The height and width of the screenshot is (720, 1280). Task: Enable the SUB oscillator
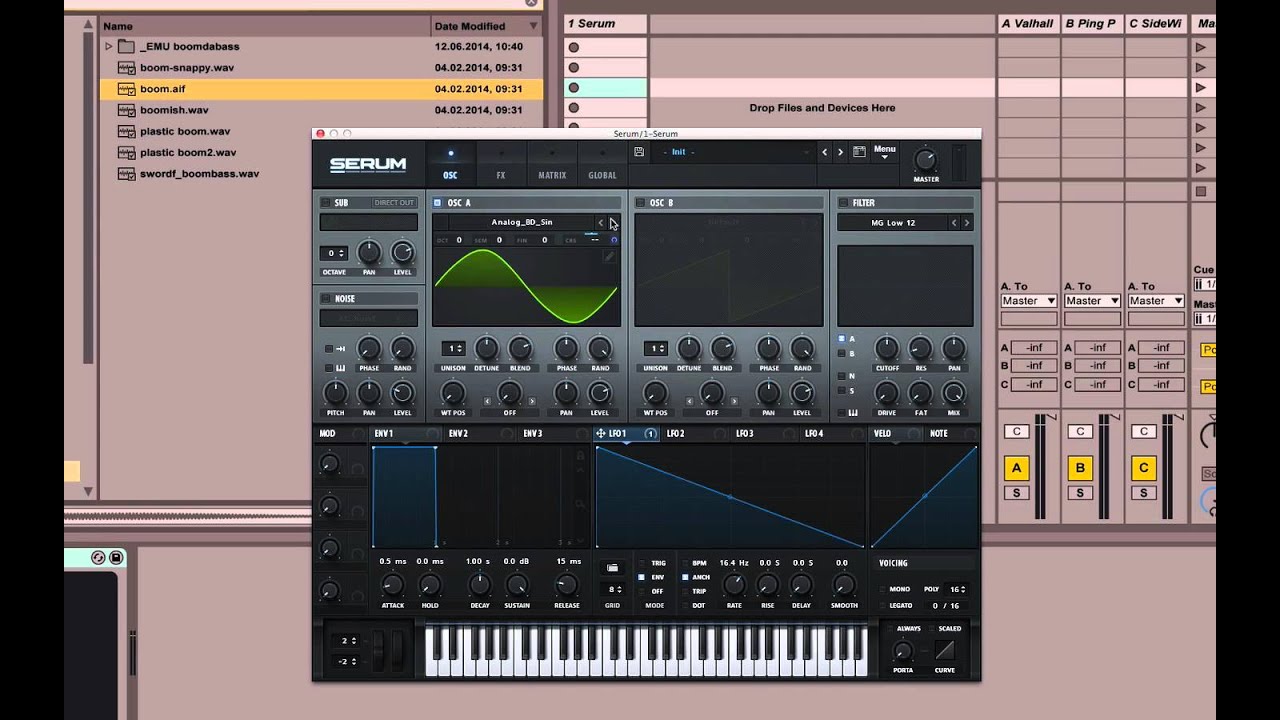pyautogui.click(x=326, y=203)
